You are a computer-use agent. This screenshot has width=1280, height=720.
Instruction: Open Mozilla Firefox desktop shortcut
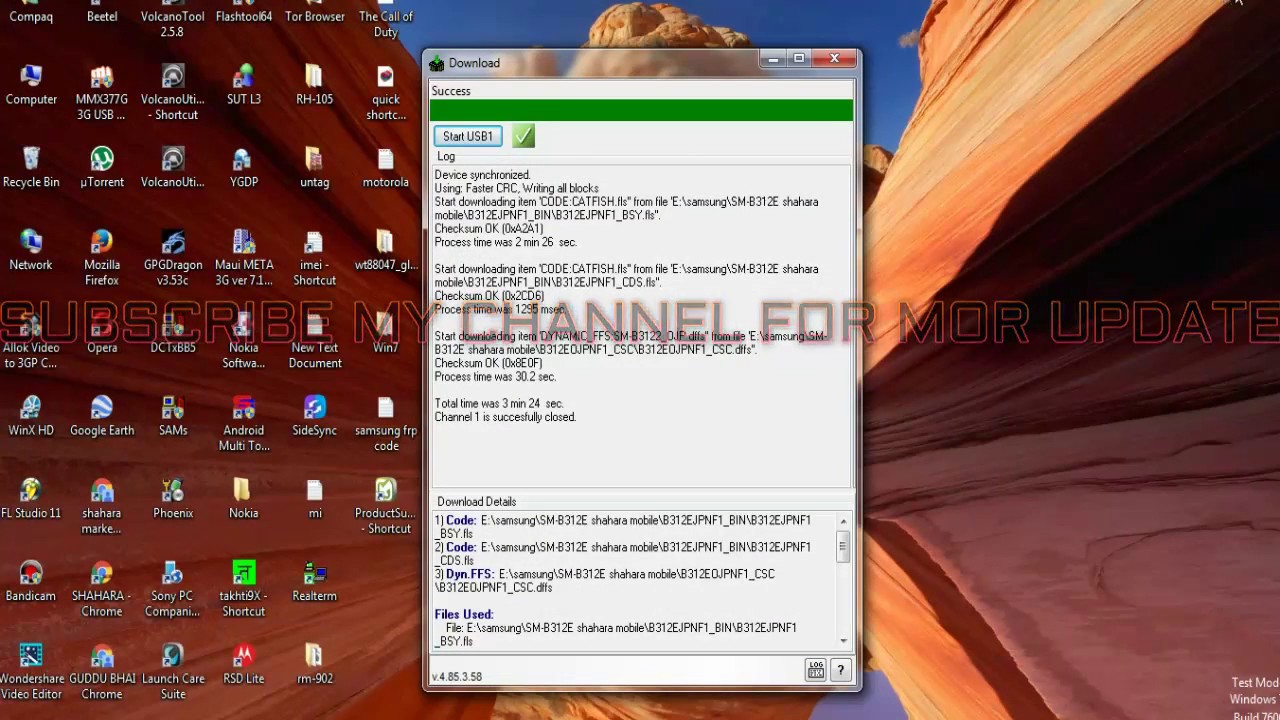click(x=102, y=259)
